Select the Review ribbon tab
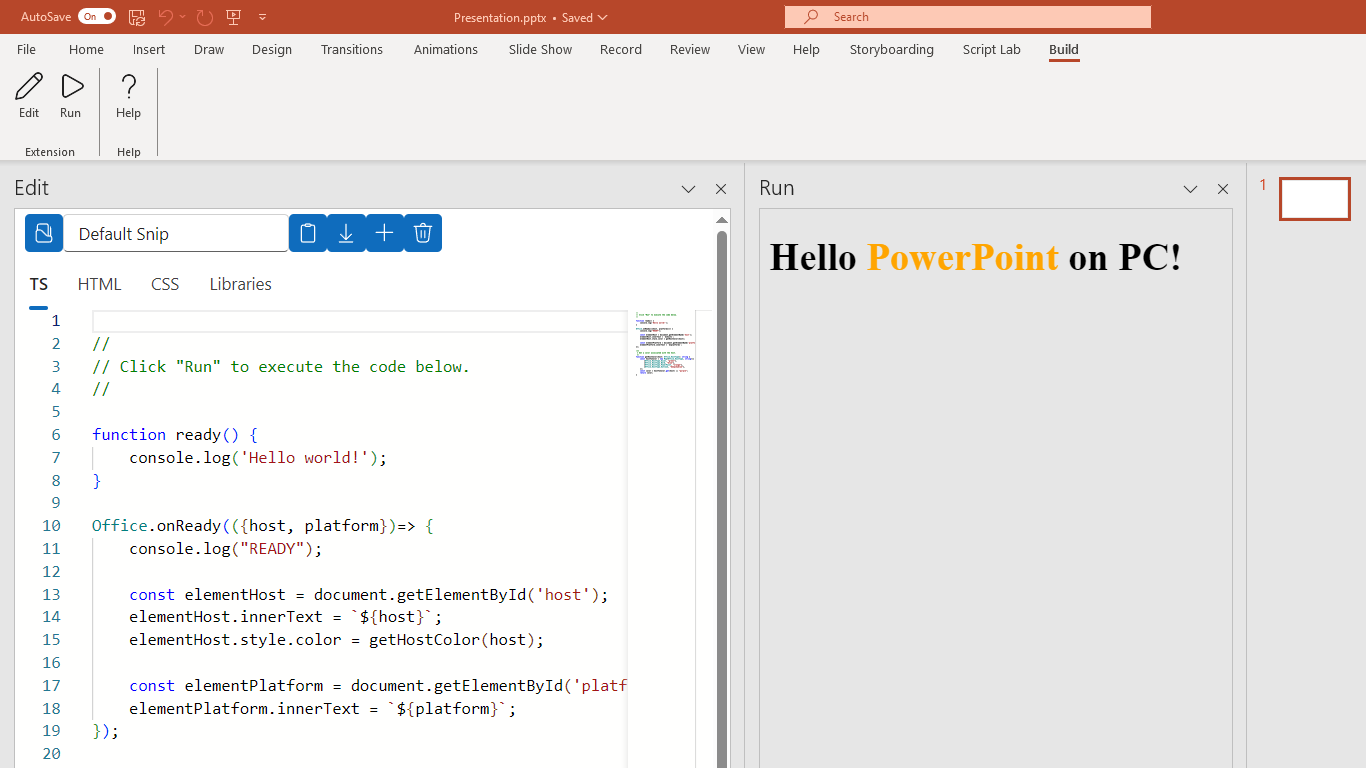 click(690, 49)
